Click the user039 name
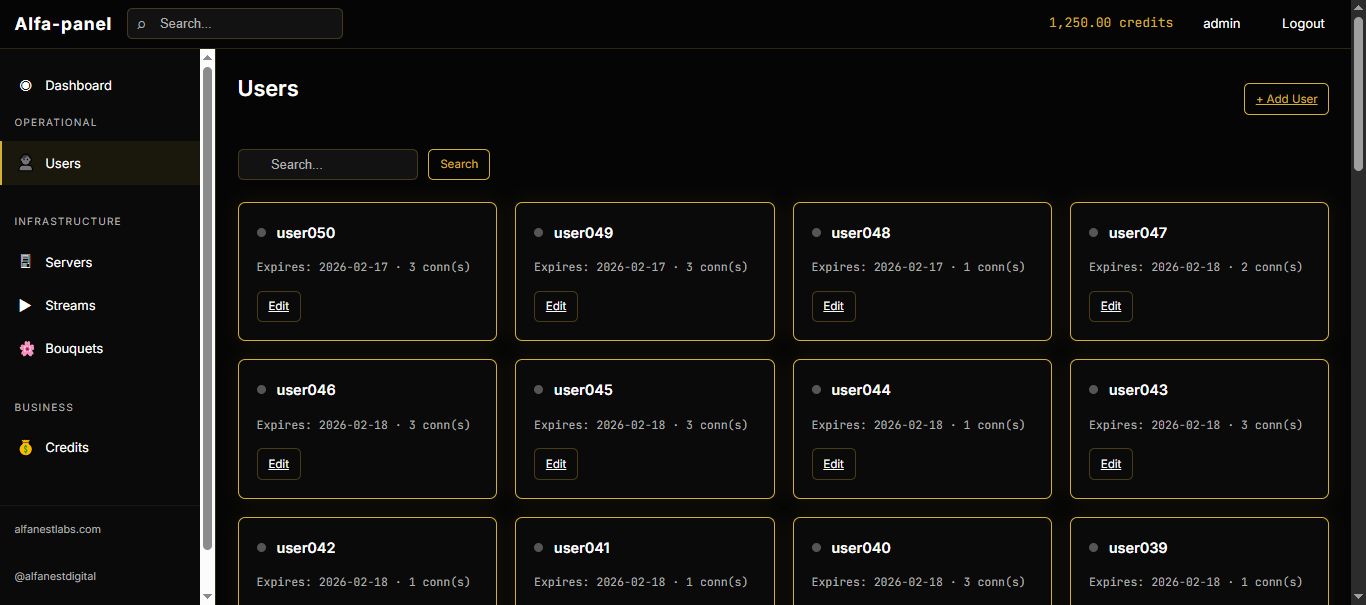This screenshot has width=1366, height=605. [x=1138, y=548]
